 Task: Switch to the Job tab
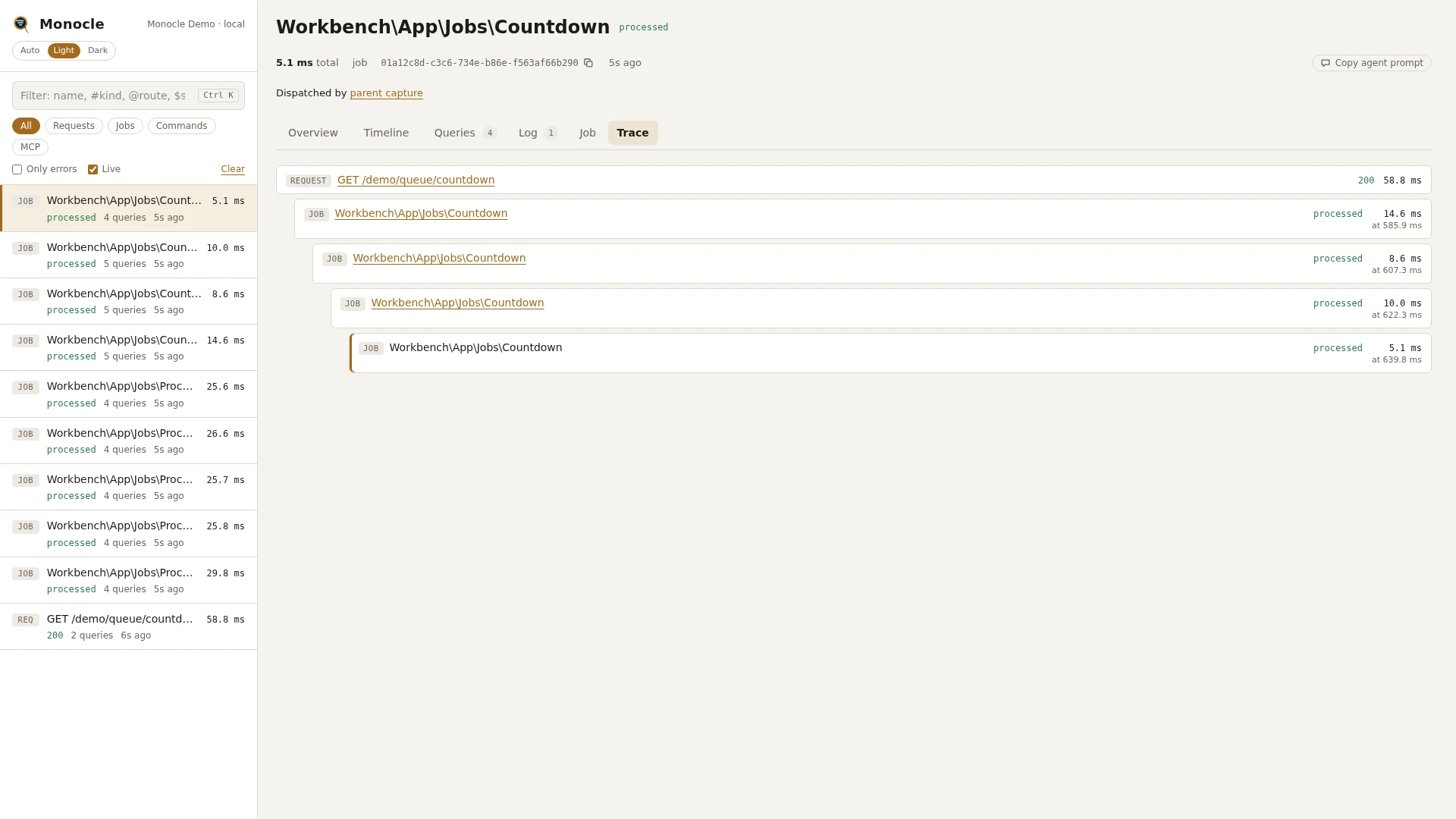pos(588,133)
